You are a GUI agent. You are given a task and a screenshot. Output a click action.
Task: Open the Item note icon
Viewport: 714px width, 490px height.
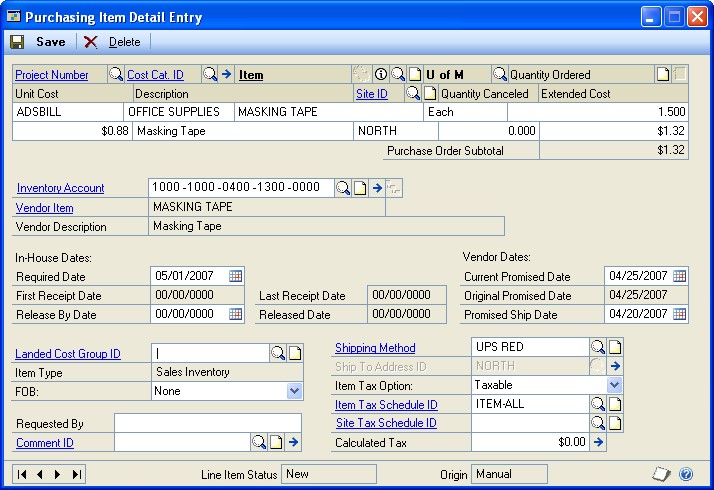click(415, 74)
